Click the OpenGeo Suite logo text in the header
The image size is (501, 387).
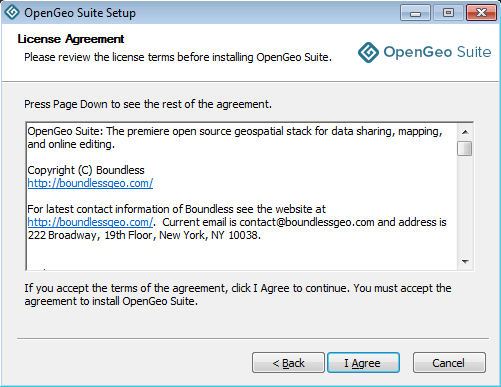(x=437, y=52)
